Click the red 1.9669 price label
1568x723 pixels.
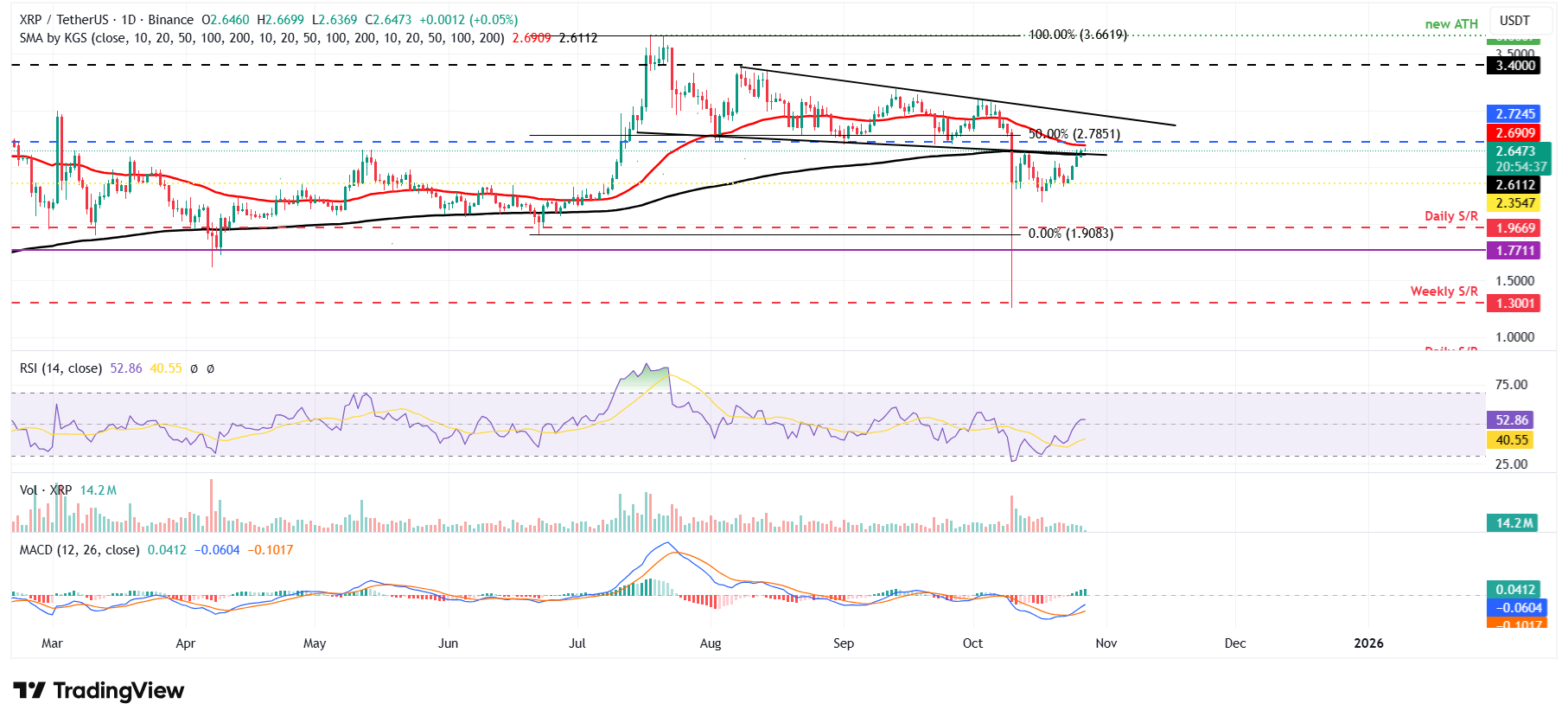(1514, 228)
